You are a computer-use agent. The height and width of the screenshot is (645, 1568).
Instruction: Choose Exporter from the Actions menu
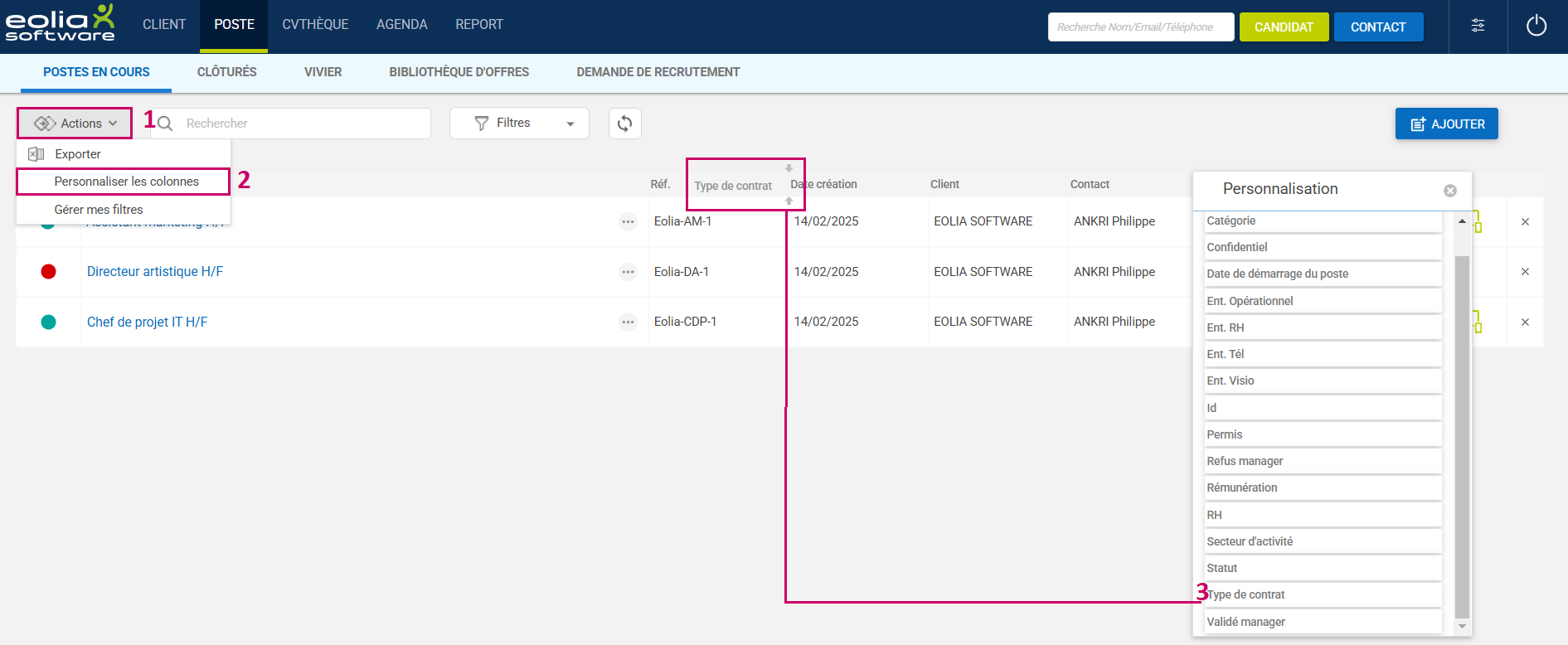[78, 154]
